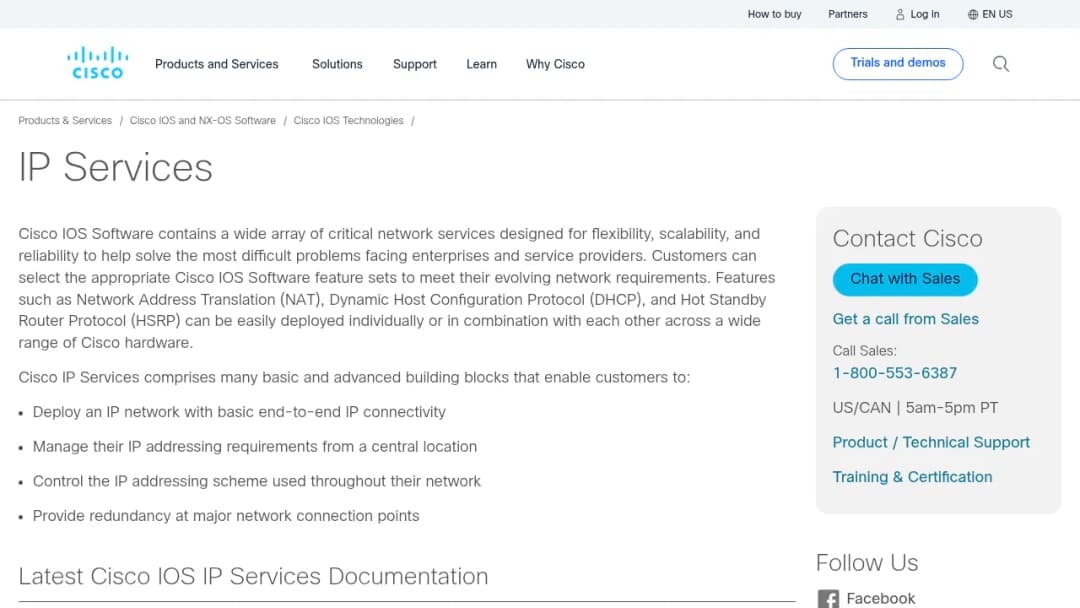Click sentence 'Cisco IP Services comprises many basic'
This screenshot has height=608, width=1080.
pos(354,377)
